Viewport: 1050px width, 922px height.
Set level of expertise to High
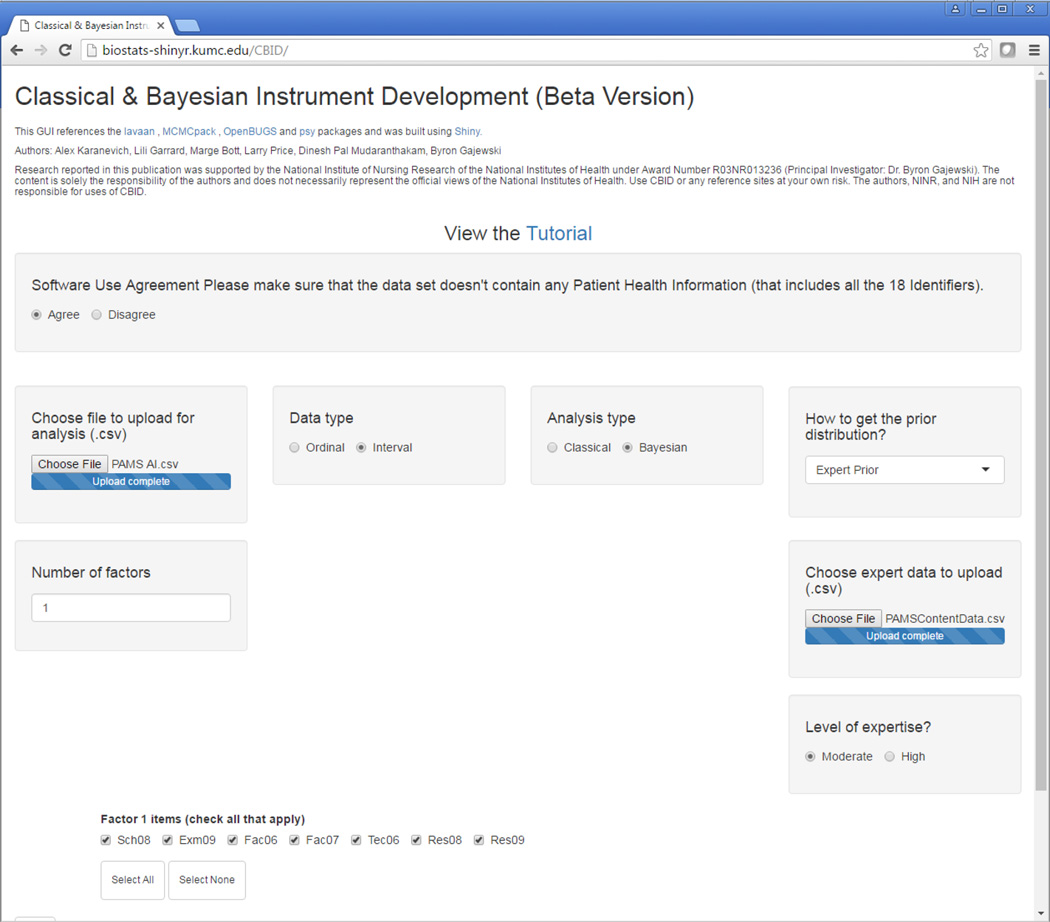click(x=890, y=757)
